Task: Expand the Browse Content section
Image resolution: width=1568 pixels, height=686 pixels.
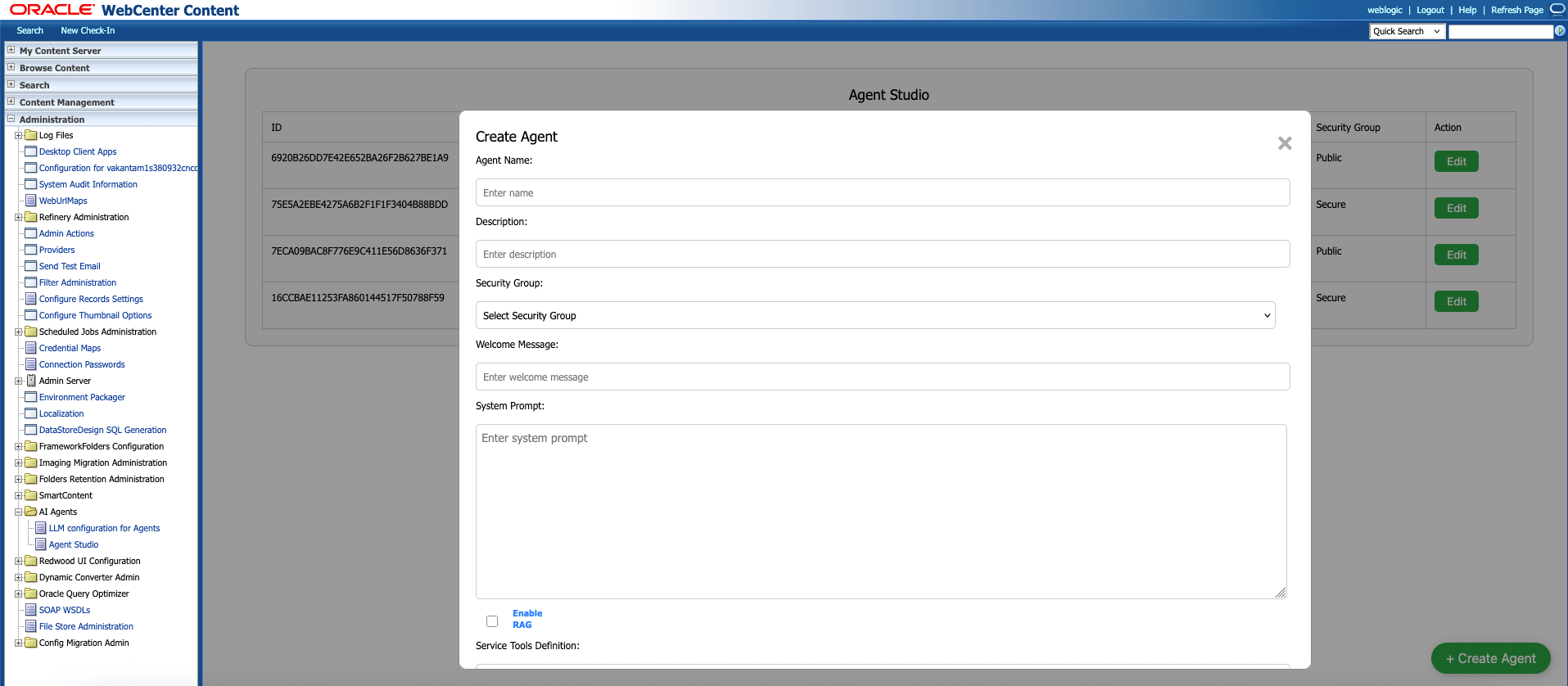Action: [11, 67]
